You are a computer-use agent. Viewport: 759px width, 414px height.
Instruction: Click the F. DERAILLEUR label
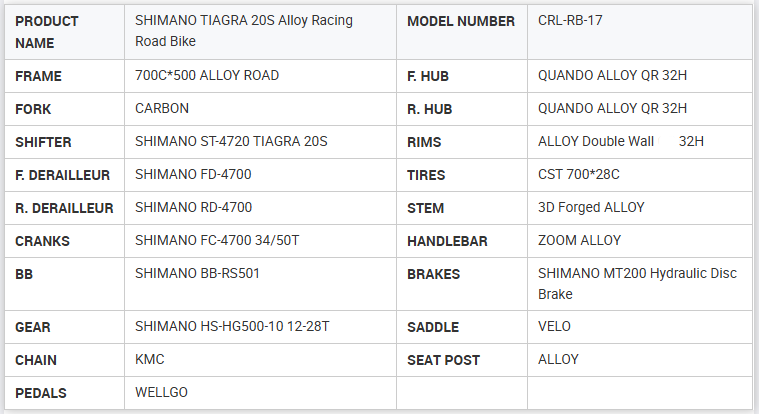pos(63,175)
